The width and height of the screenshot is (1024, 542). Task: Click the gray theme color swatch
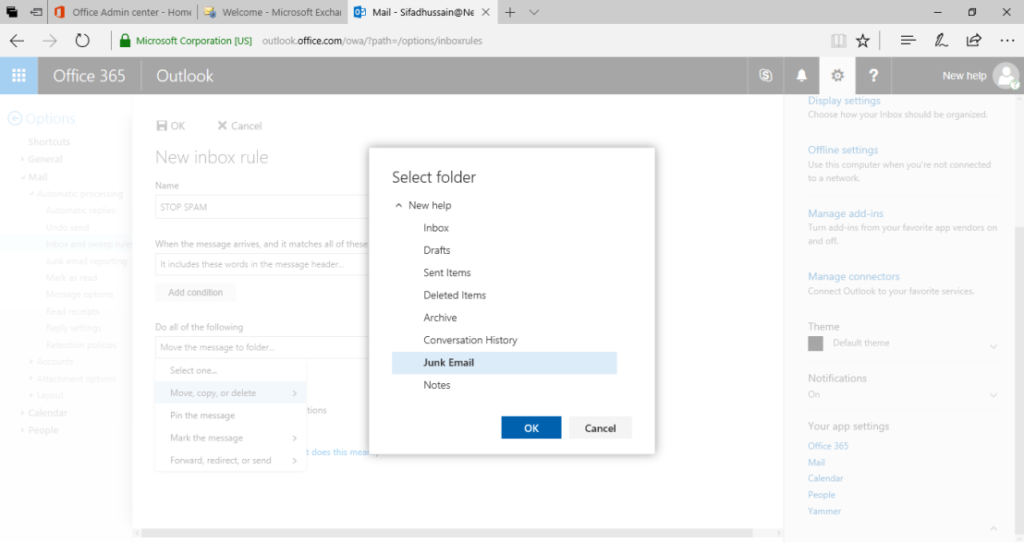[x=816, y=343]
